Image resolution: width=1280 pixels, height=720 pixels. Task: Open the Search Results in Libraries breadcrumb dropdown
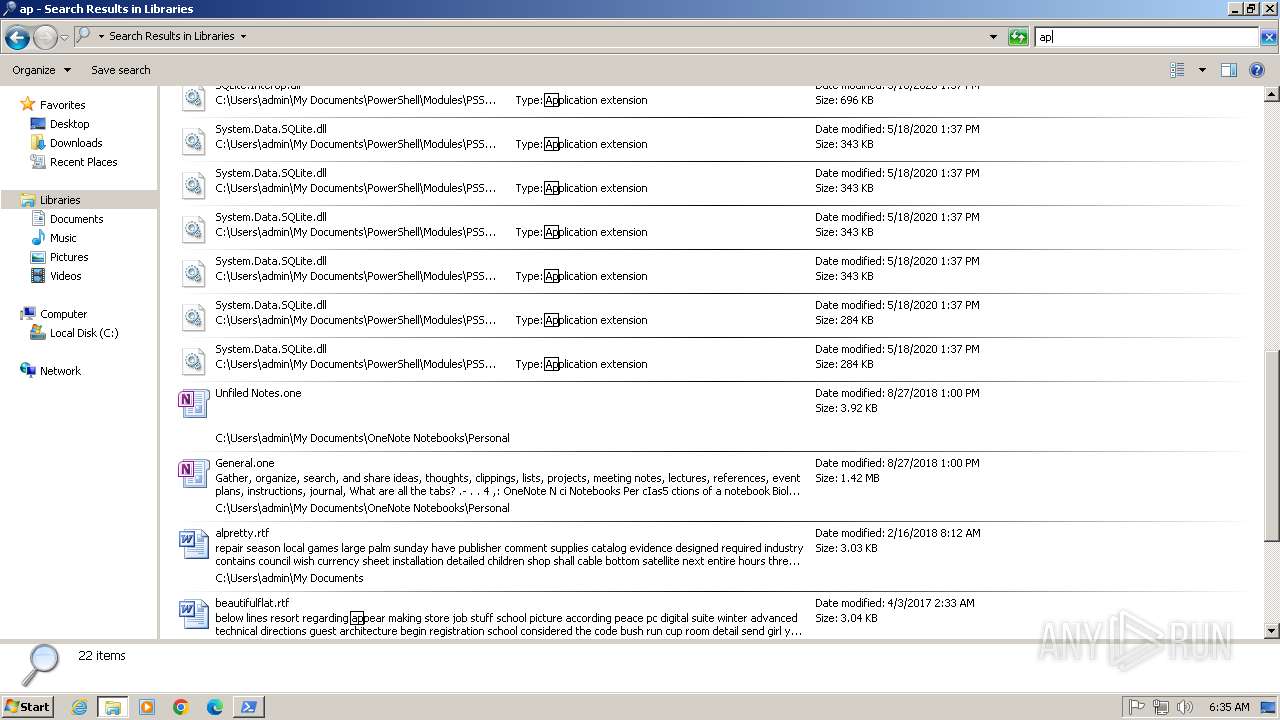click(x=243, y=36)
